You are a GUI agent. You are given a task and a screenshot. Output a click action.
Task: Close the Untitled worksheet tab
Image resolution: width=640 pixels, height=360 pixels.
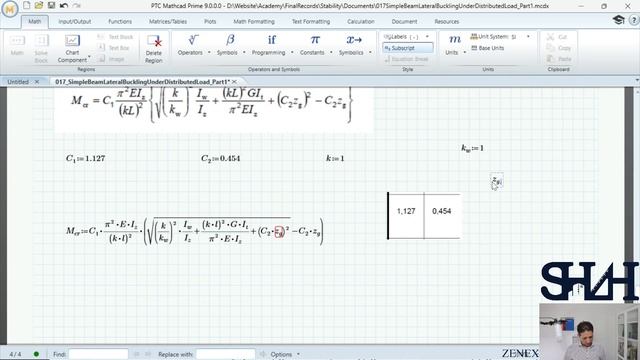(37, 82)
